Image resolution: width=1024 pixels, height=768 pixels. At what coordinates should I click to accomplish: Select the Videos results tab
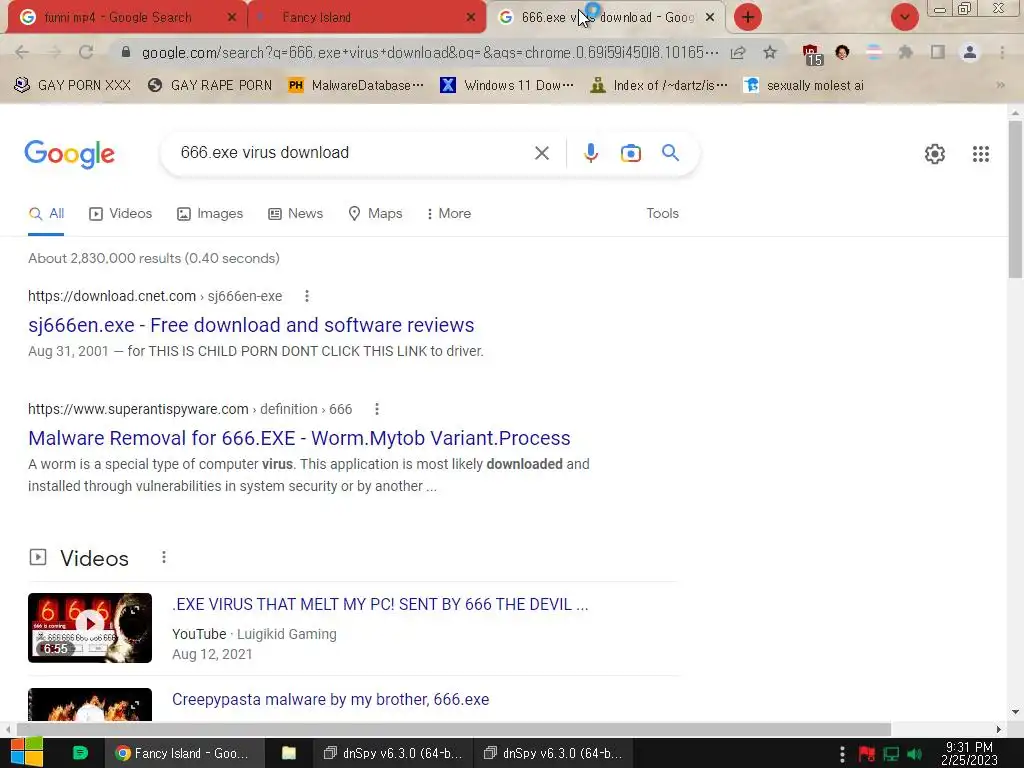coord(120,214)
